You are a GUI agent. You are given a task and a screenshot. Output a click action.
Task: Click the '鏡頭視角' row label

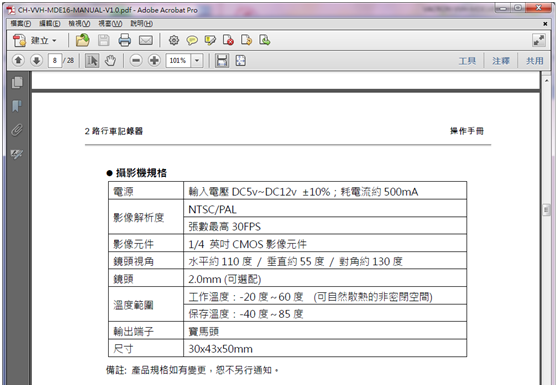133,261
